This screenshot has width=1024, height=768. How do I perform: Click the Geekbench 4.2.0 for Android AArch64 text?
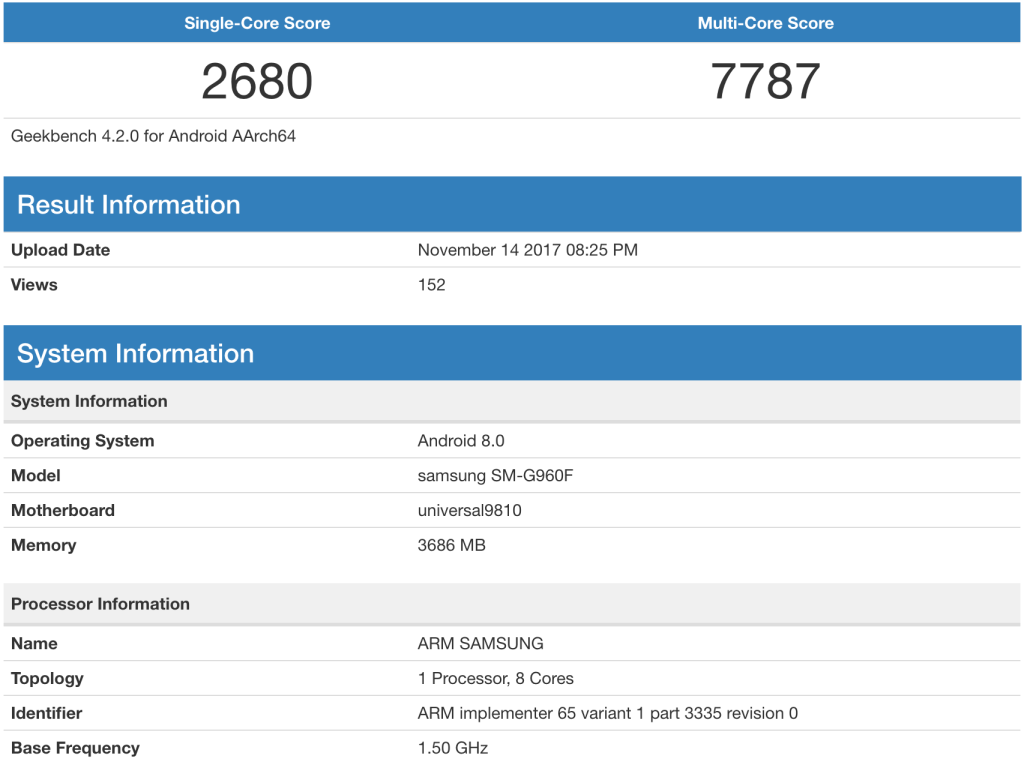153,136
